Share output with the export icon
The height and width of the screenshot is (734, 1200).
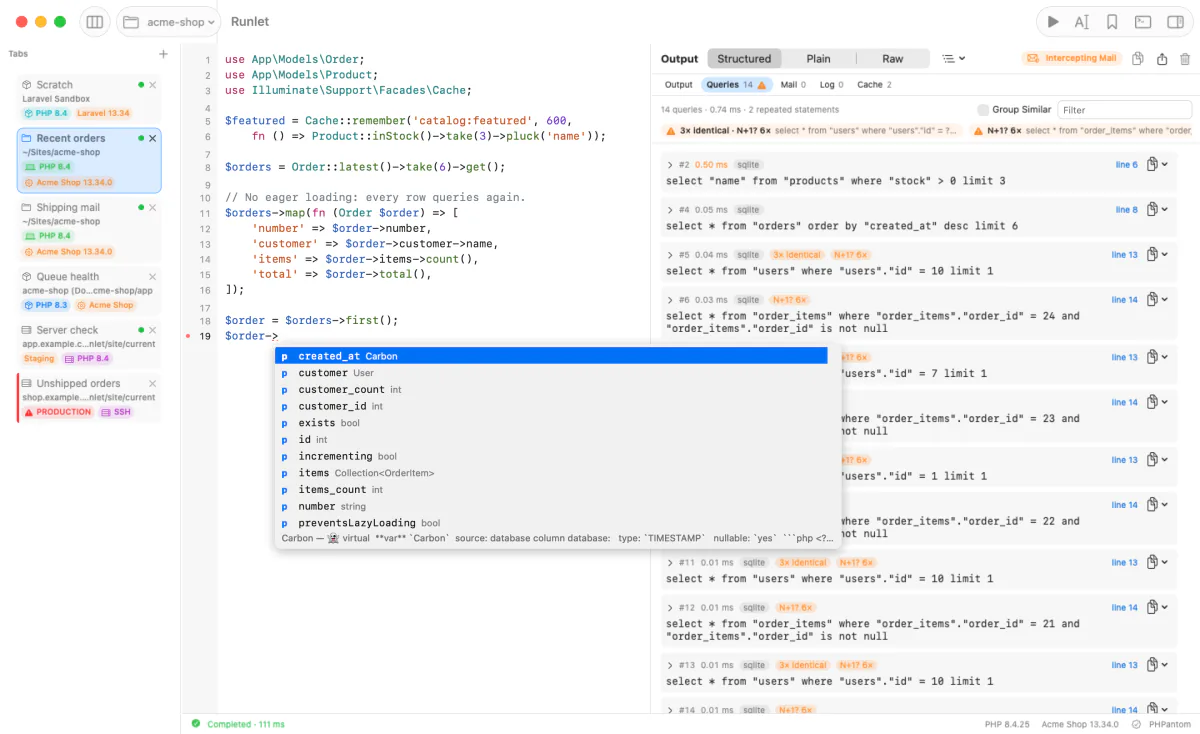1162,59
